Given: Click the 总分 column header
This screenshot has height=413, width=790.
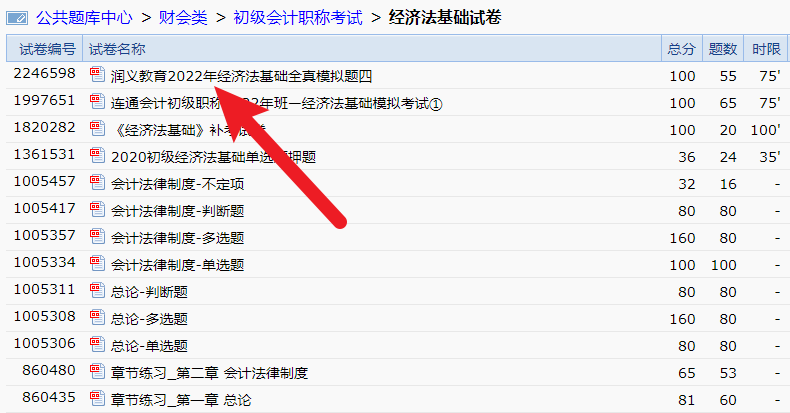Looking at the screenshot, I should [x=682, y=49].
